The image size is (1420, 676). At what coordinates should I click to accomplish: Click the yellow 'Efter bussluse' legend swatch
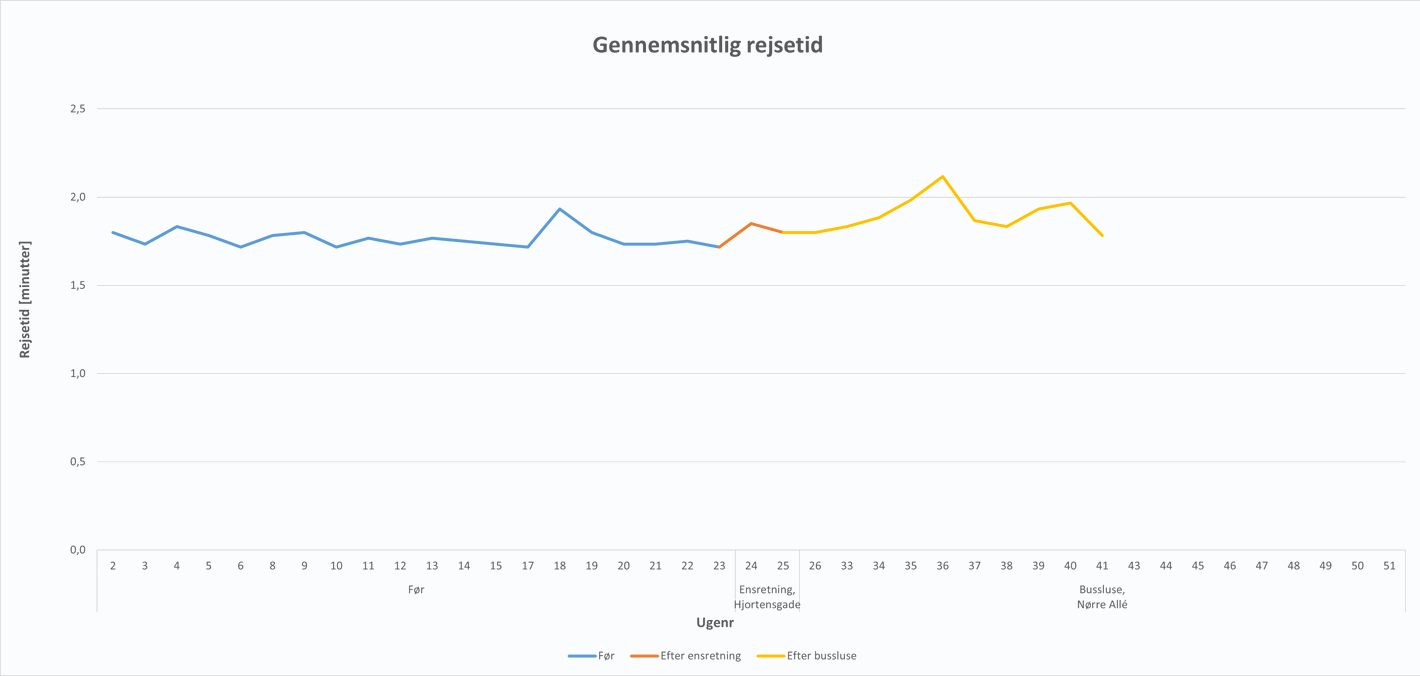[x=770, y=656]
